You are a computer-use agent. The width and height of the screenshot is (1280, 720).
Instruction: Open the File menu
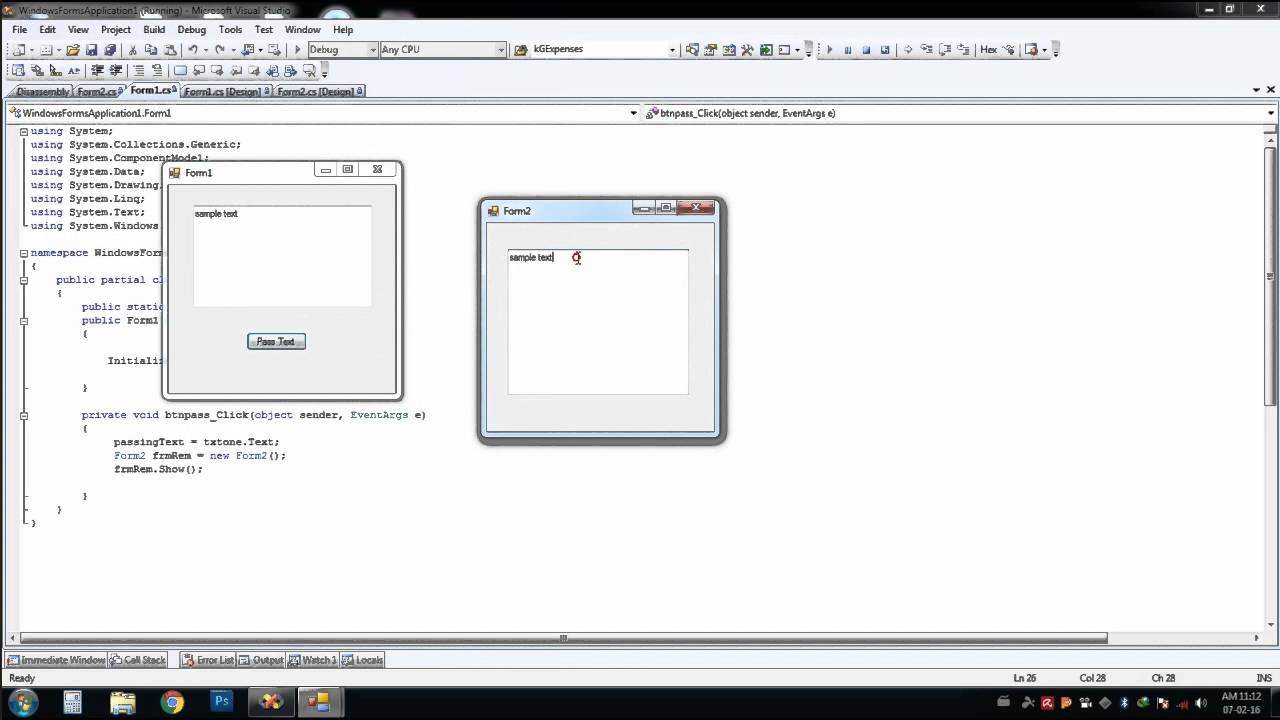click(19, 29)
